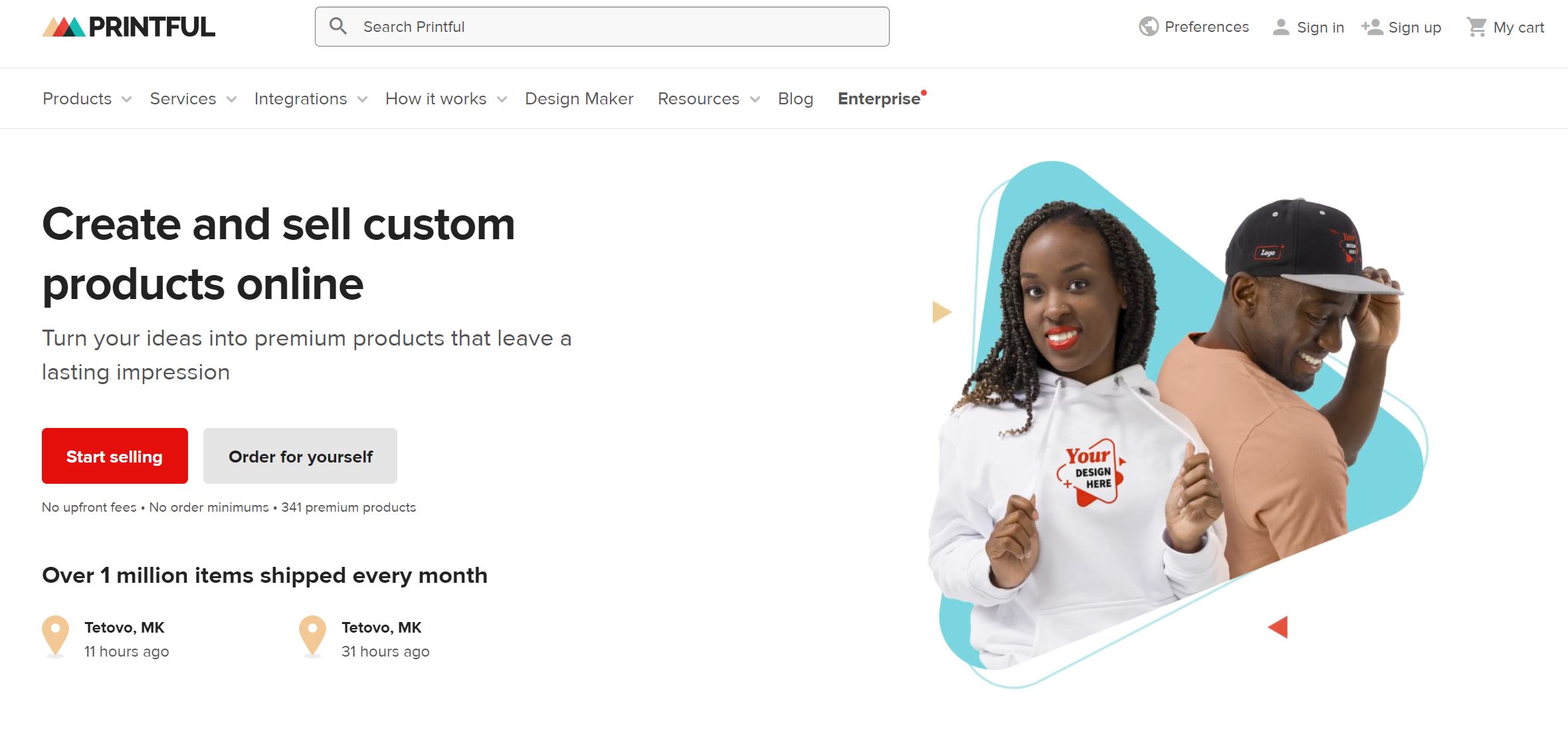This screenshot has width=1568, height=731.
Task: Click the second Tetovo location pin
Action: click(x=312, y=637)
